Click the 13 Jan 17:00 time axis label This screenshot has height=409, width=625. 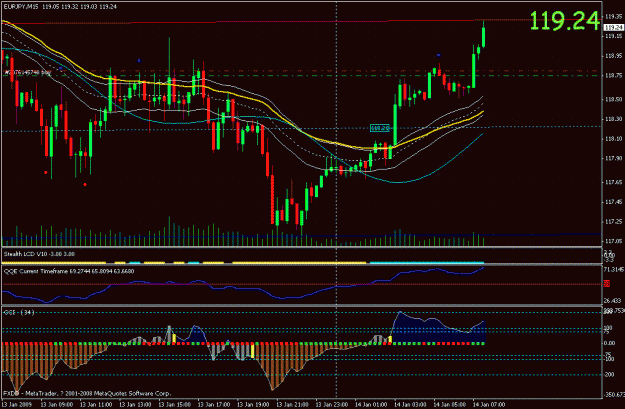point(214,405)
